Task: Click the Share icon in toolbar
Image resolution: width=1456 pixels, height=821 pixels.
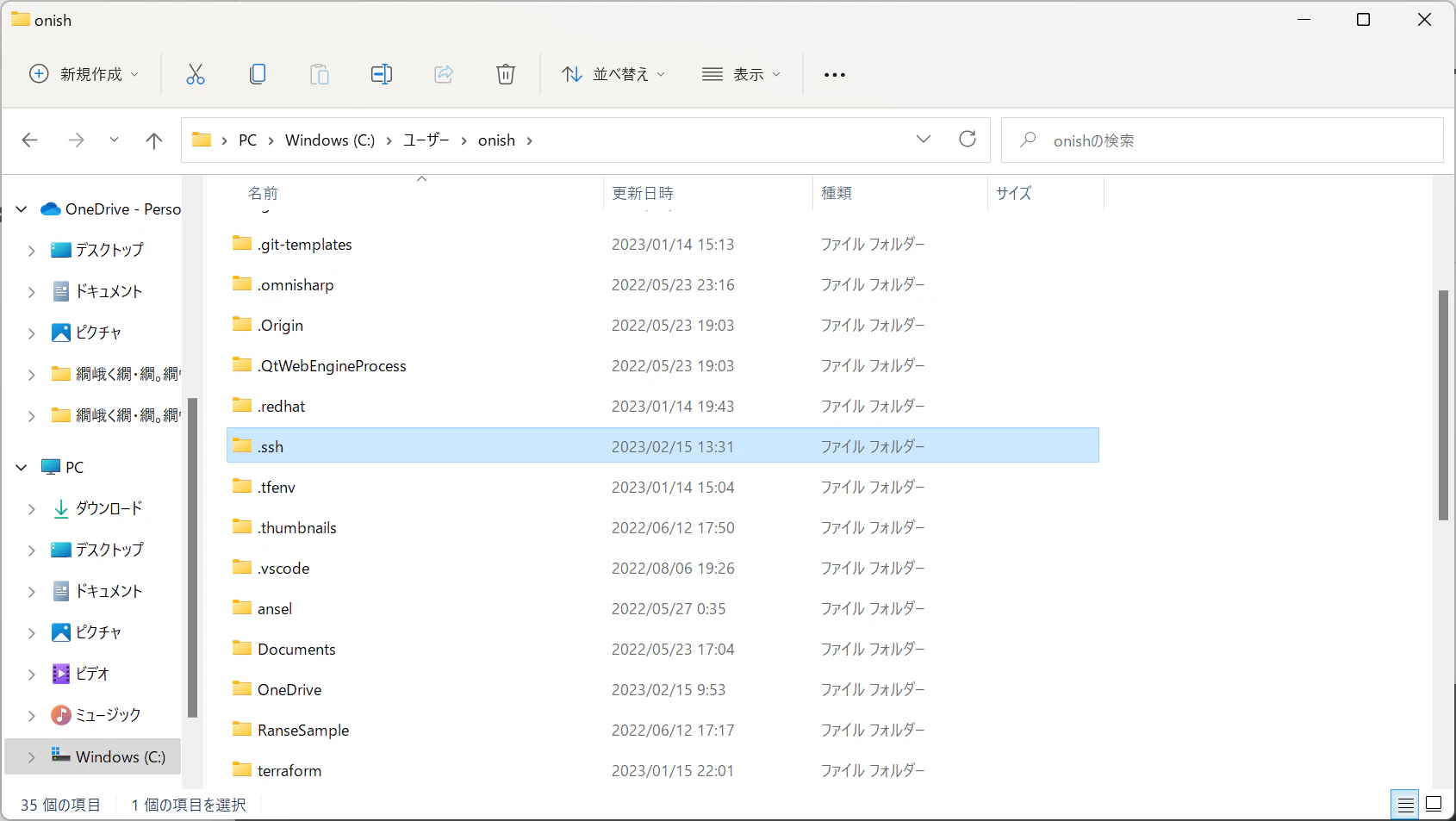Action: click(444, 74)
